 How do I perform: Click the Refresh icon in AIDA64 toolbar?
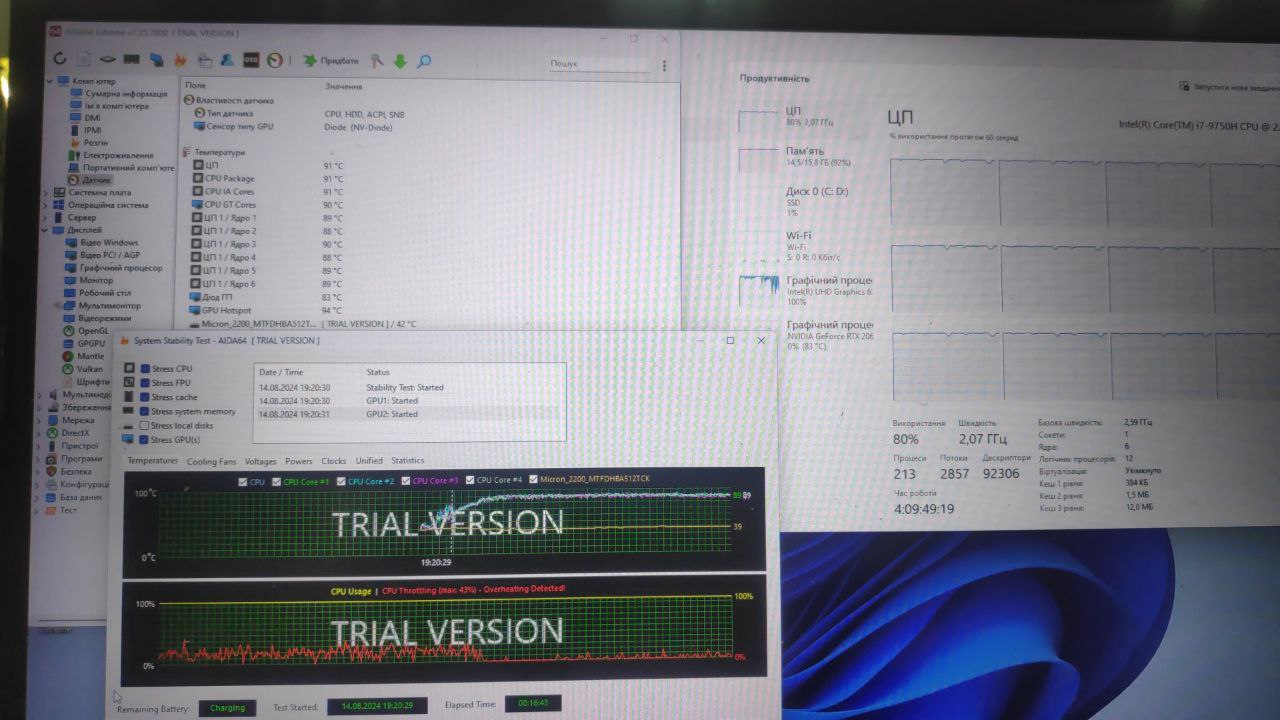point(60,59)
